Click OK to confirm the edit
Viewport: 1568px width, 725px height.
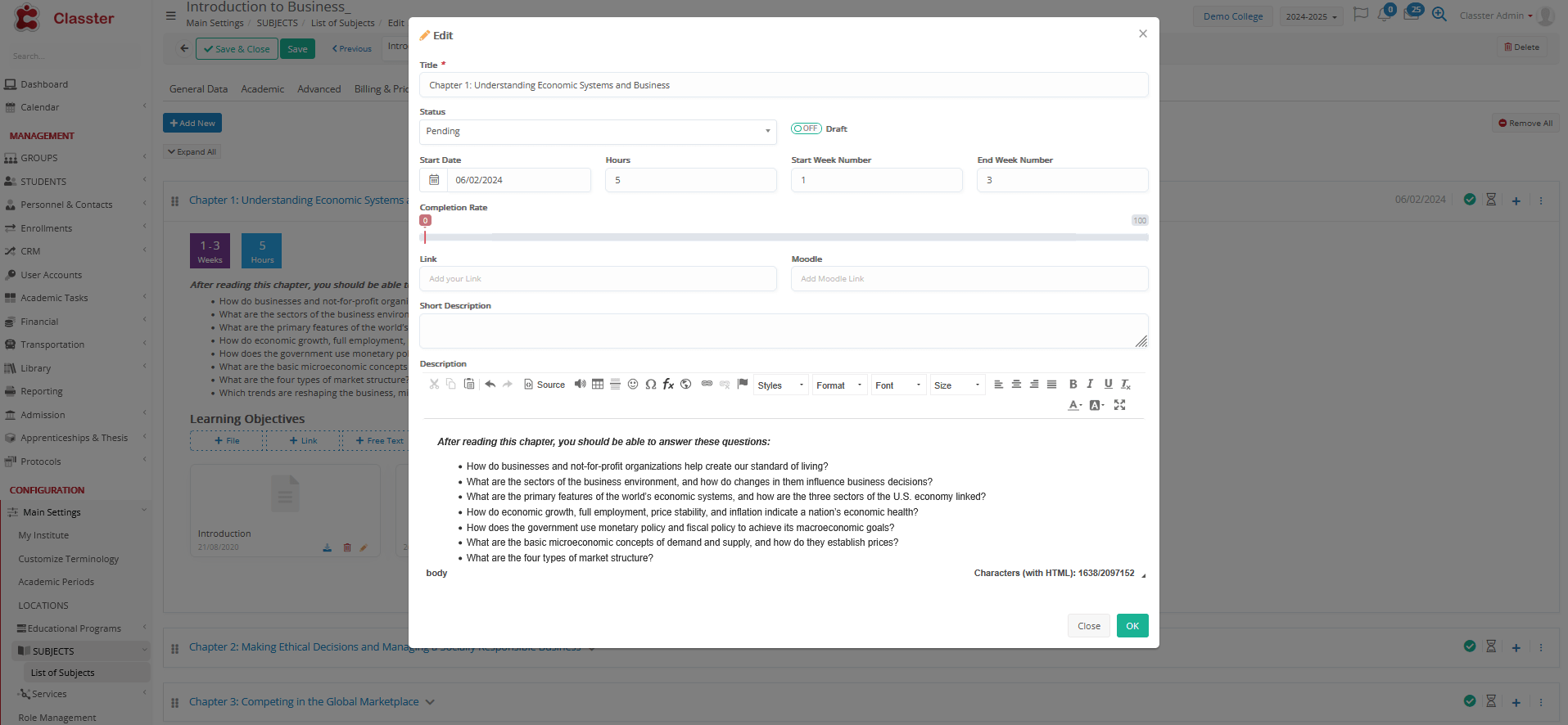[1132, 626]
